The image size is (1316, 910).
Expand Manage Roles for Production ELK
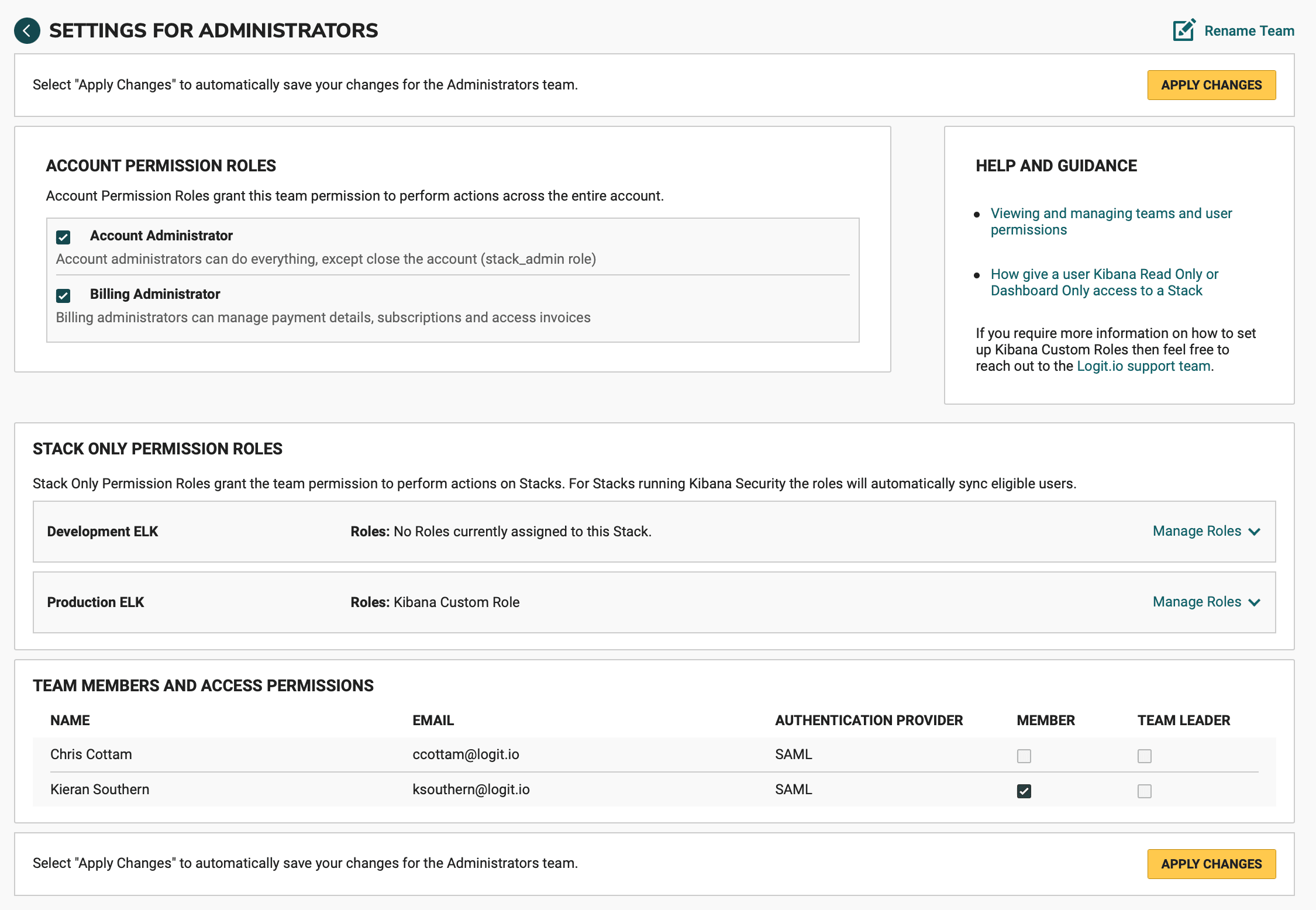(x=1197, y=602)
